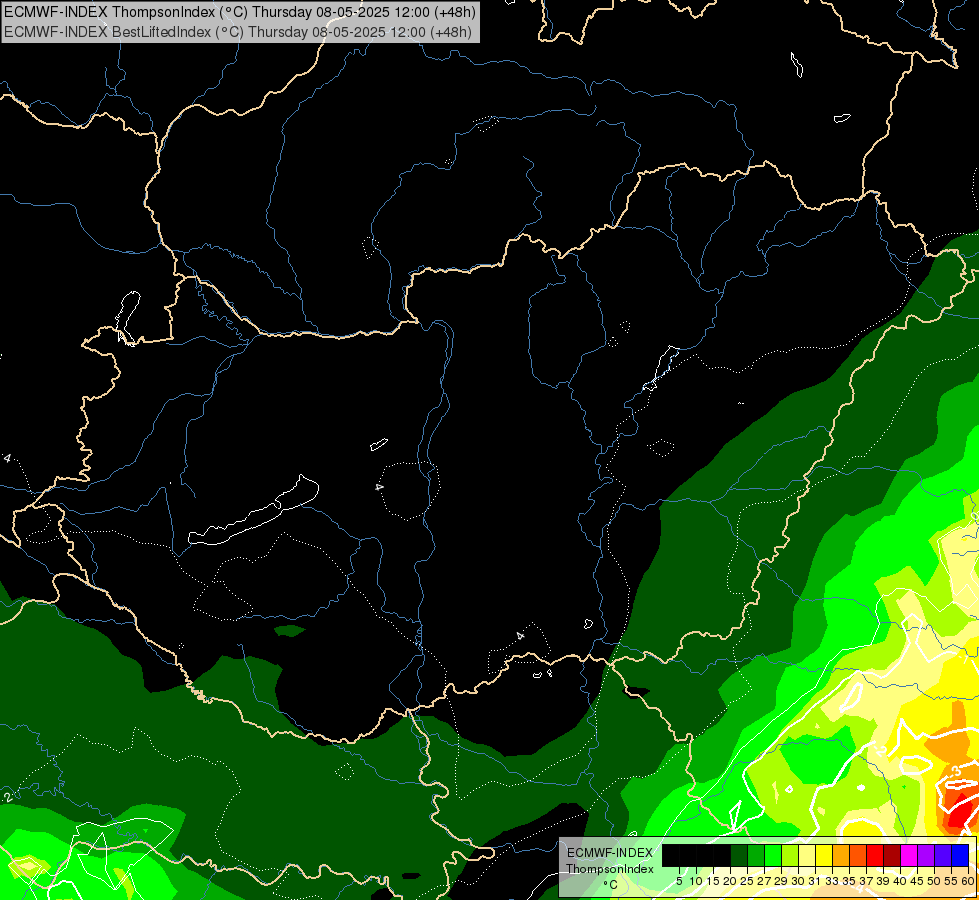
Task: Click legend tick value 33
Action: [832, 881]
